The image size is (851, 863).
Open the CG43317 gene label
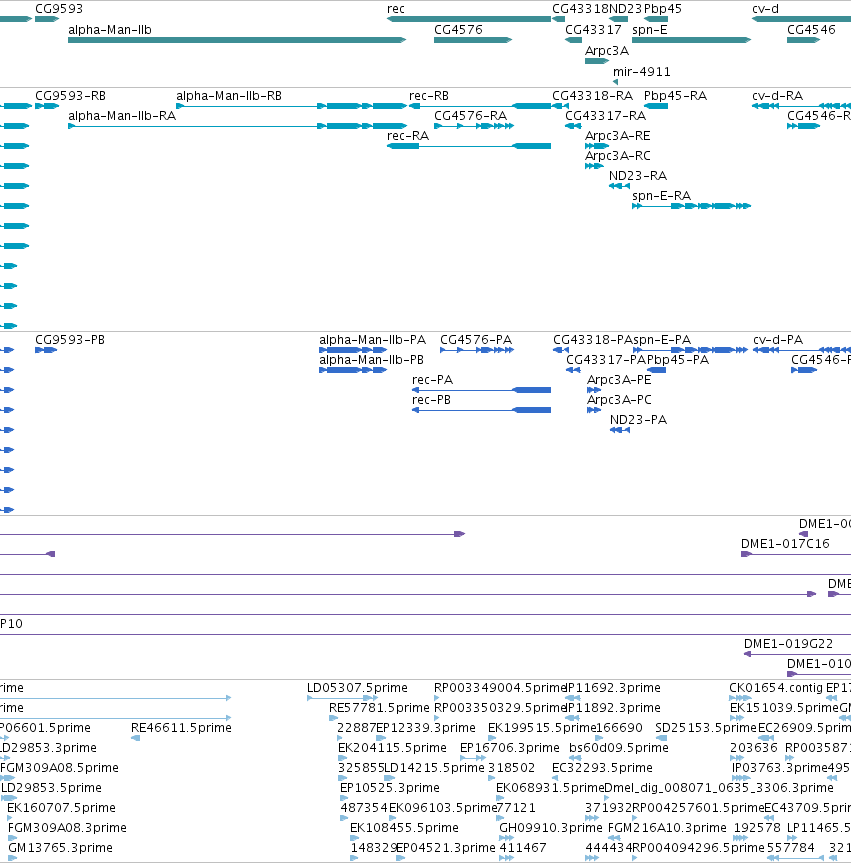(x=593, y=30)
